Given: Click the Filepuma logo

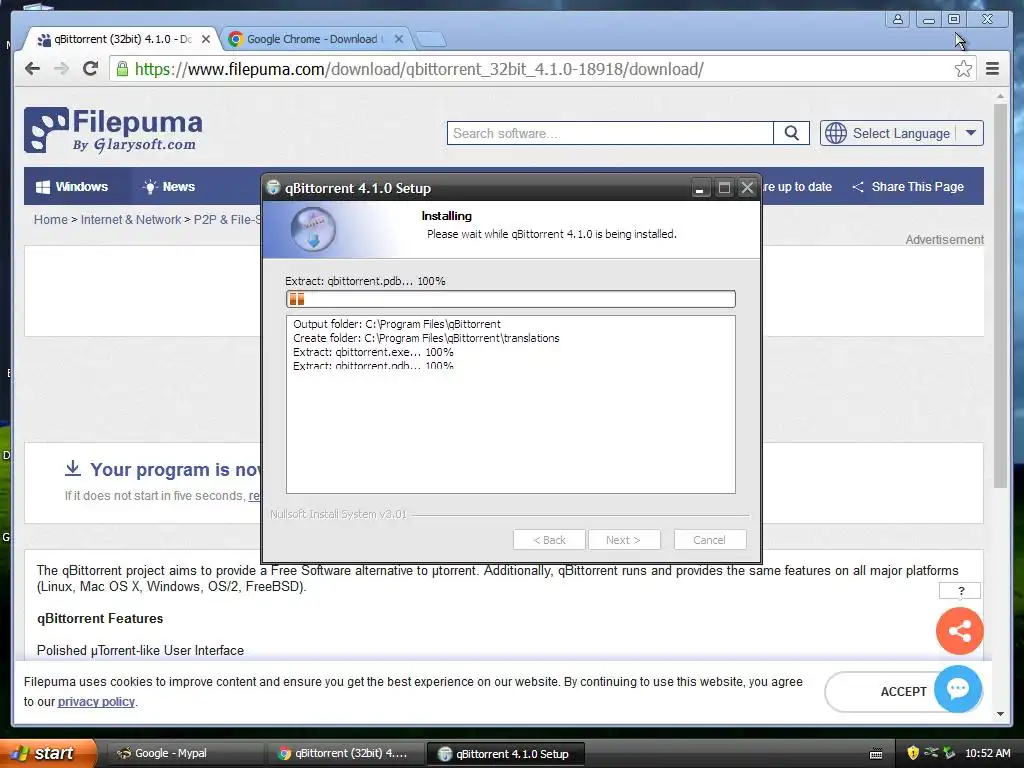Looking at the screenshot, I should [114, 130].
